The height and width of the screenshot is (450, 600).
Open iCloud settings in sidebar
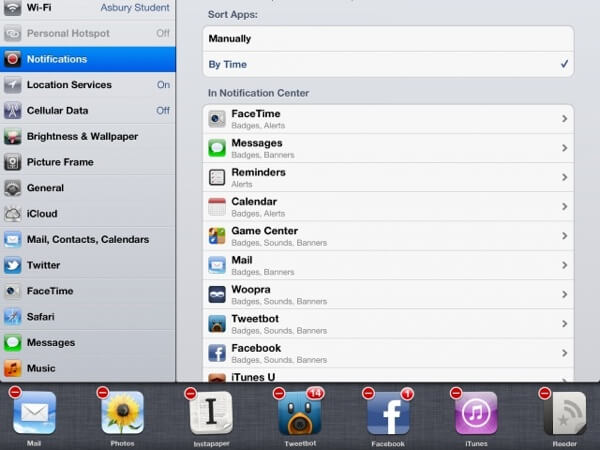[x=88, y=214]
